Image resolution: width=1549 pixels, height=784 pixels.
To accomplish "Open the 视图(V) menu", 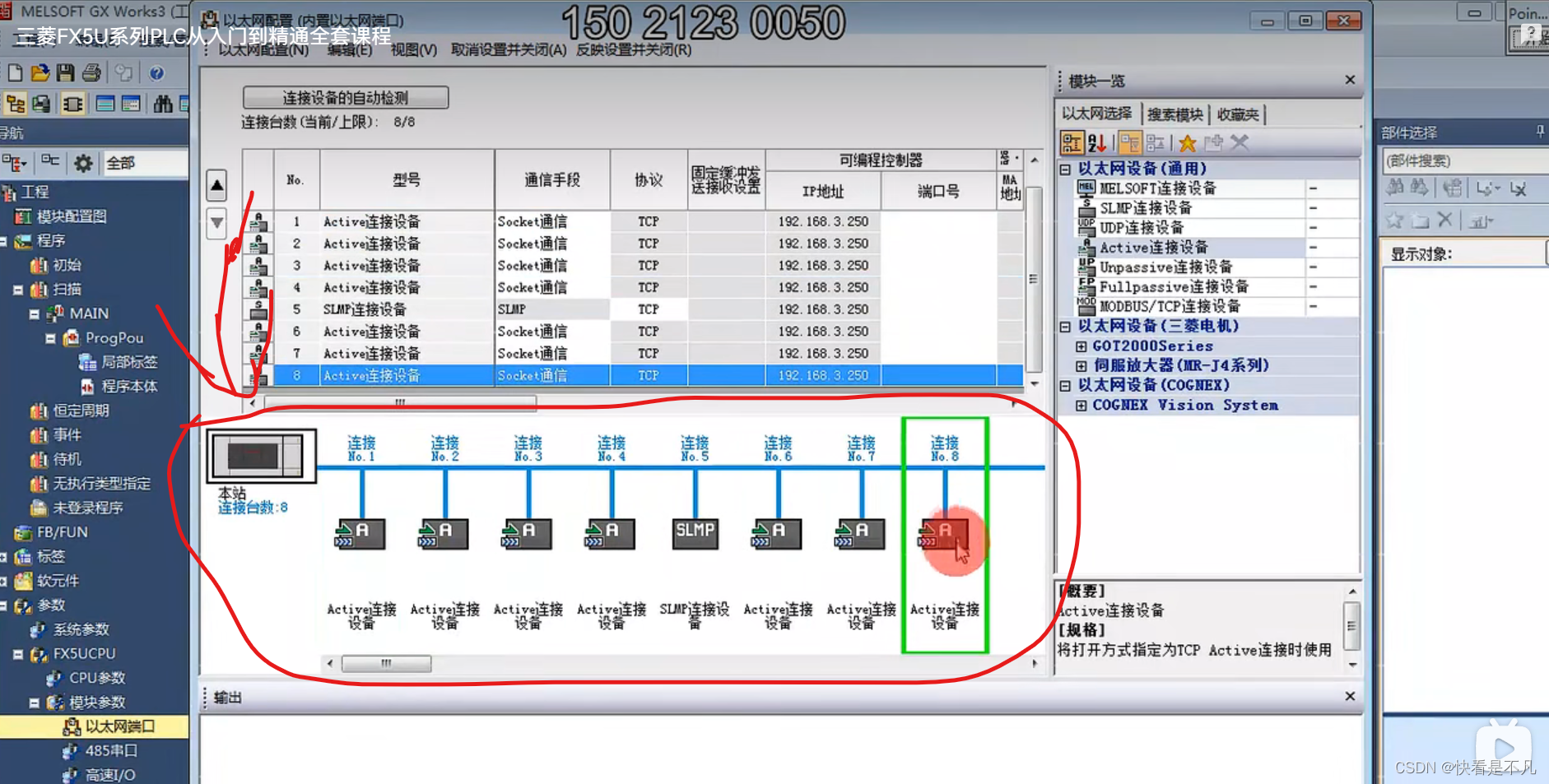I will pyautogui.click(x=414, y=50).
